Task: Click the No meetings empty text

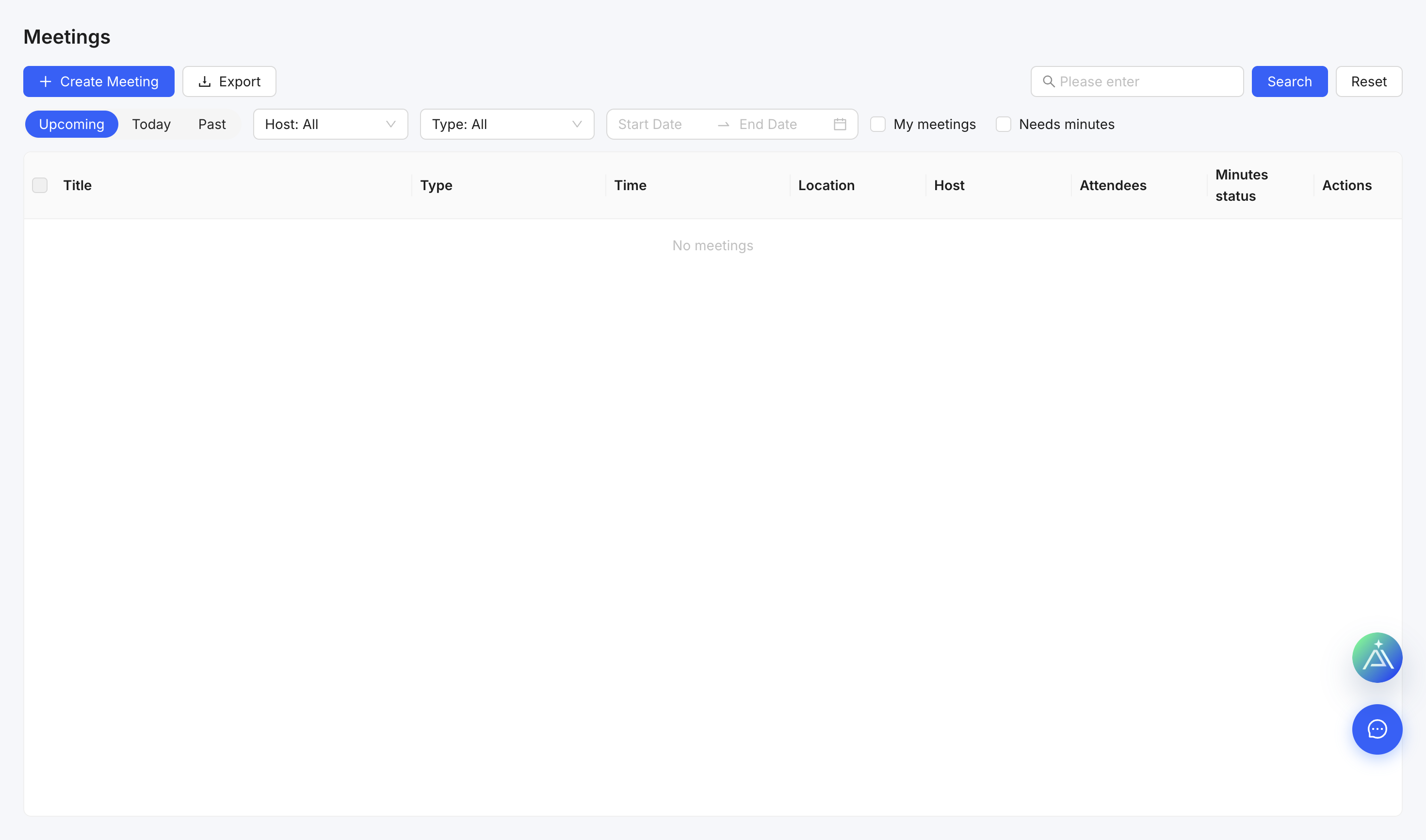Action: tap(713, 245)
